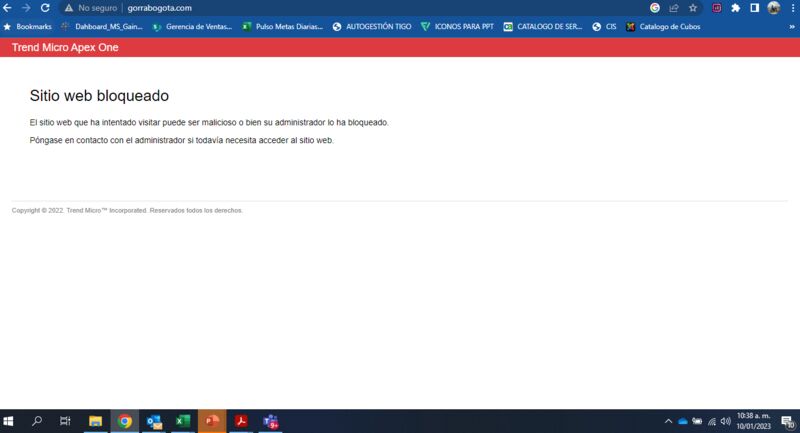Open the Windows notification center icon
The height and width of the screenshot is (433, 800).
click(x=788, y=422)
